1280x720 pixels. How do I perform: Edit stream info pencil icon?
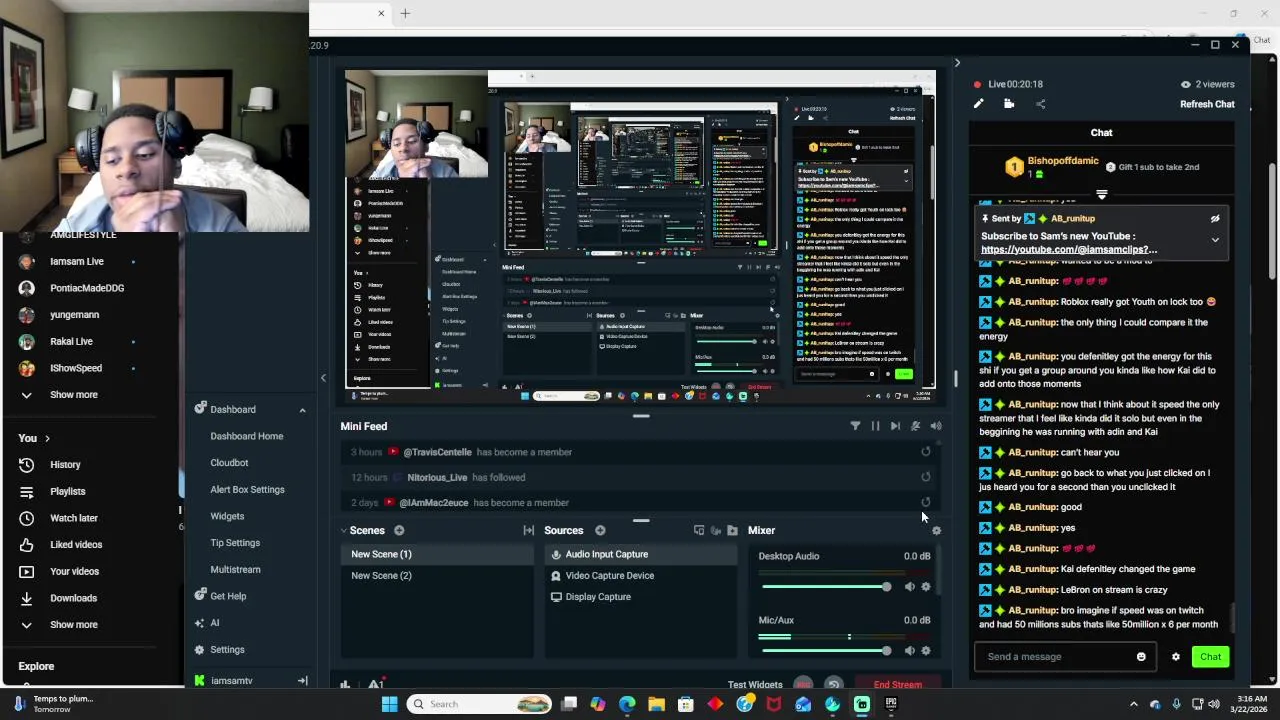click(x=979, y=104)
